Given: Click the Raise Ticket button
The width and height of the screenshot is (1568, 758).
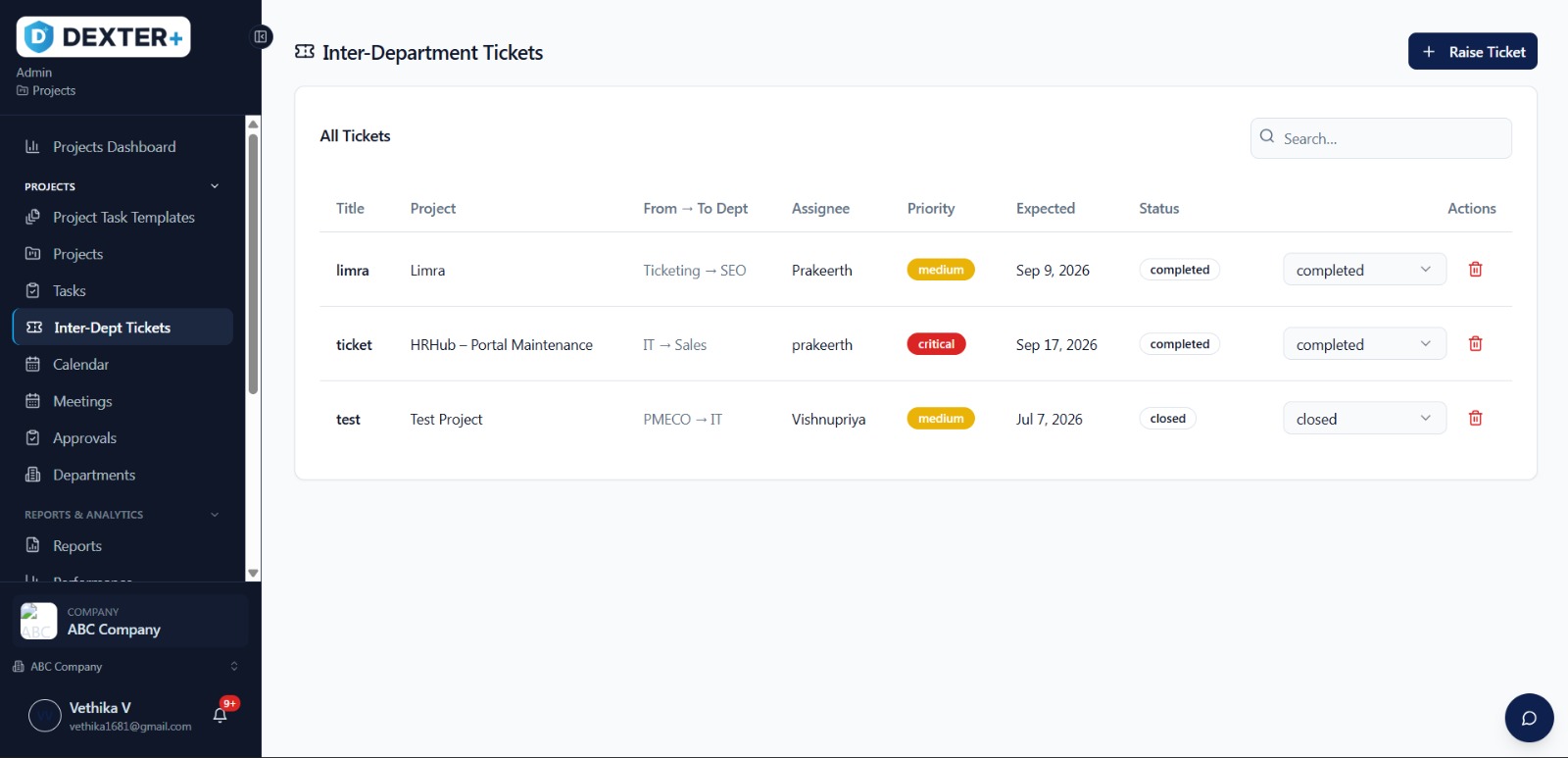Looking at the screenshot, I should (x=1472, y=52).
